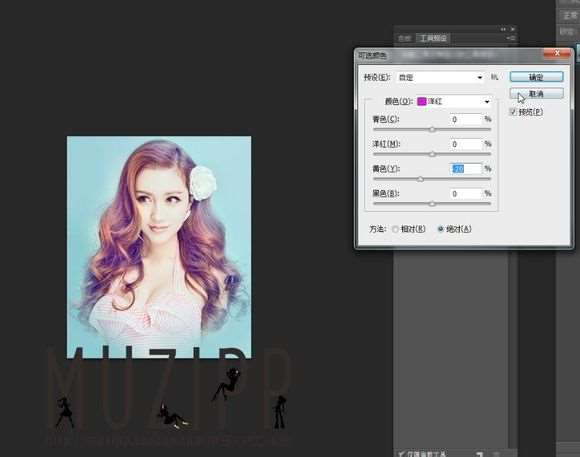Select the 相对(R) relative method radio
580x457 pixels.
[x=395, y=229]
